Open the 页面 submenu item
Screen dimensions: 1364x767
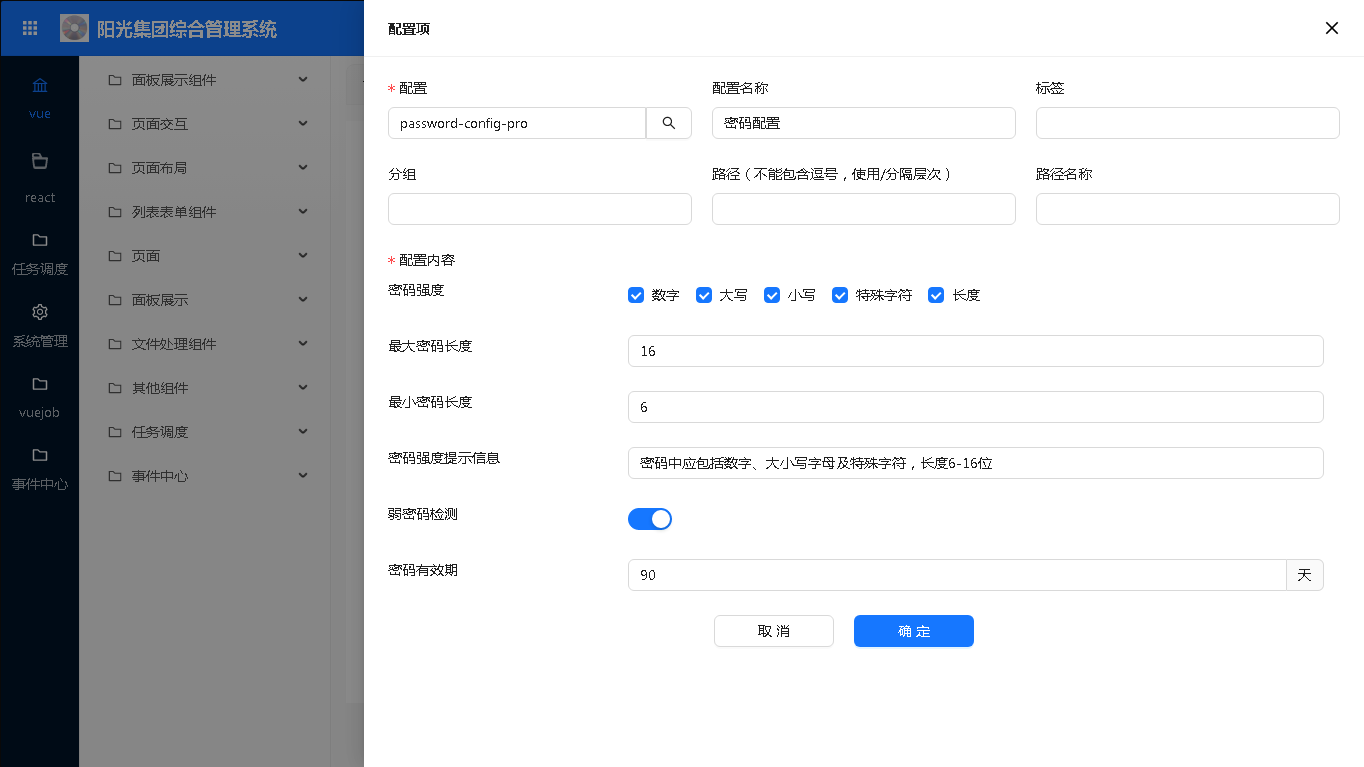205,256
